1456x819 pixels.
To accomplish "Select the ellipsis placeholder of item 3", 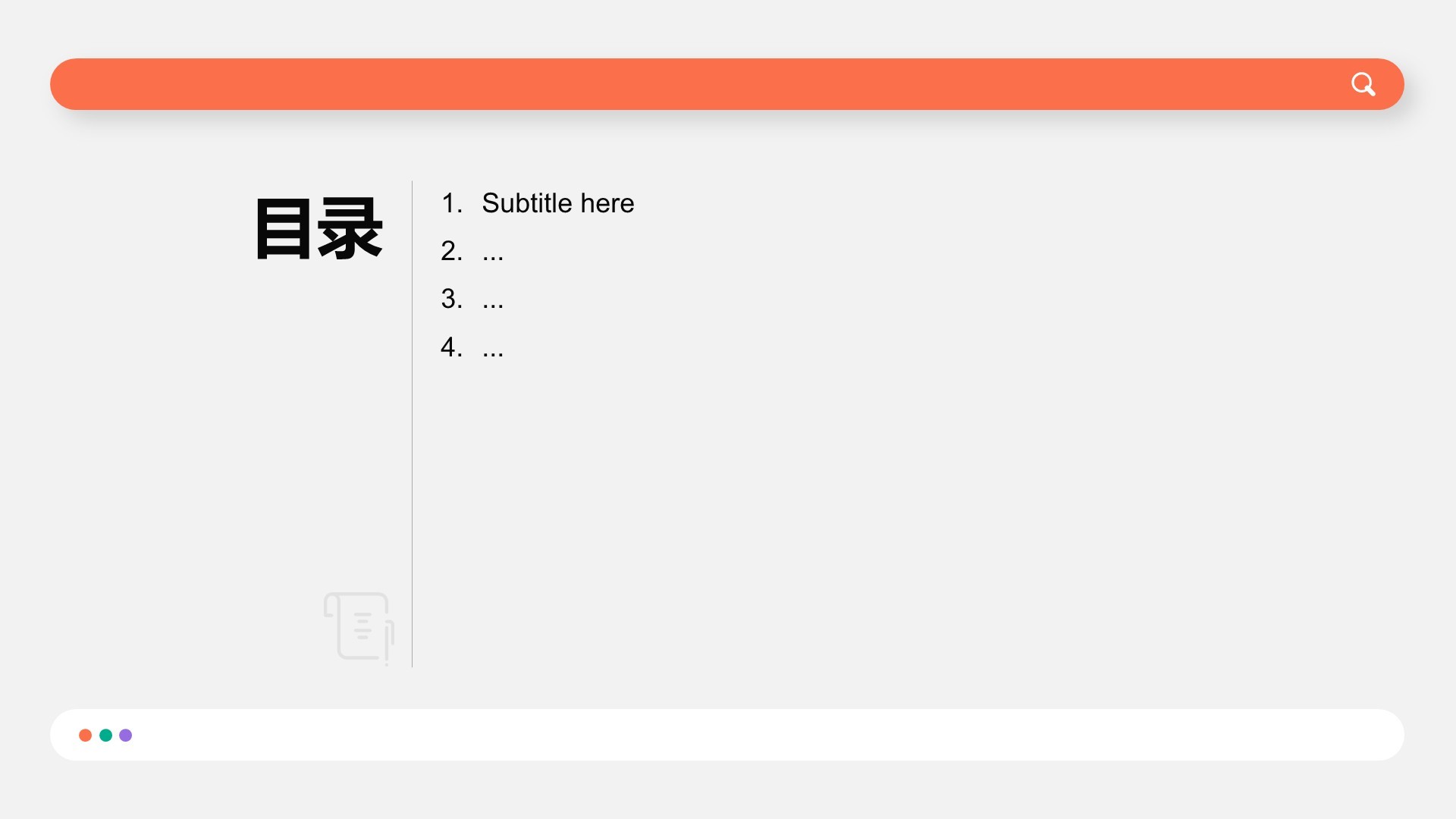I will pyautogui.click(x=493, y=302).
